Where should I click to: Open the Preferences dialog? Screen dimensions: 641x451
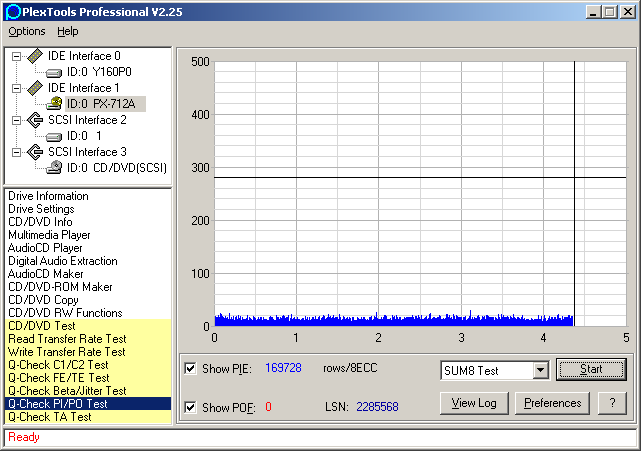click(x=552, y=403)
